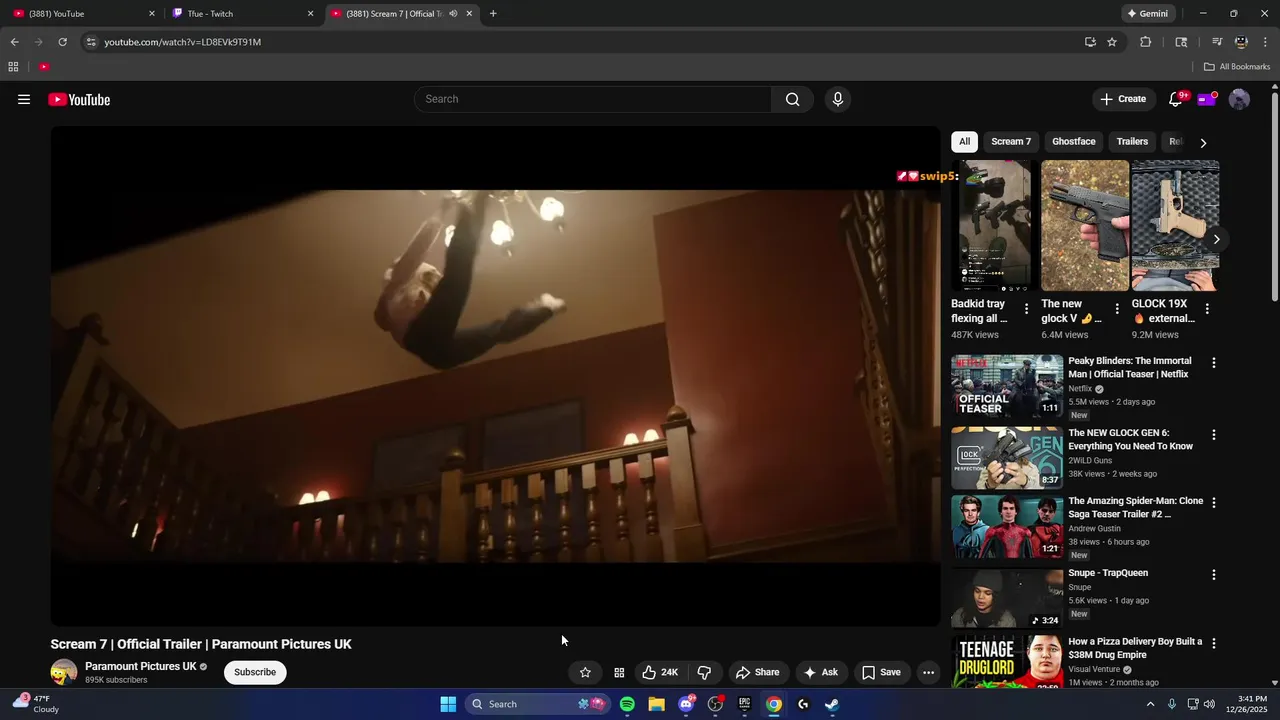This screenshot has width=1280, height=720.
Task: Bookmark this page with the star
Action: pyautogui.click(x=1112, y=42)
